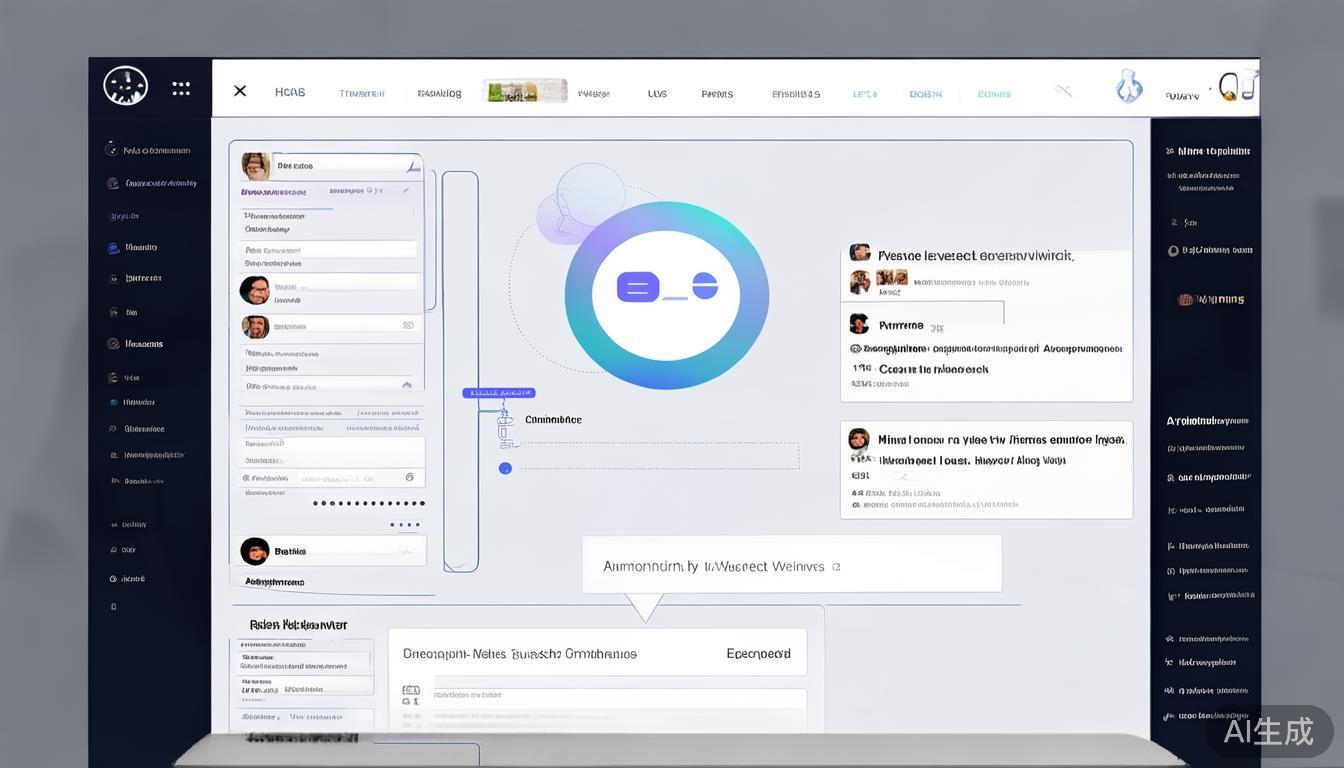
Task: Expand the Die cxloa header arrow
Action: click(x=411, y=165)
